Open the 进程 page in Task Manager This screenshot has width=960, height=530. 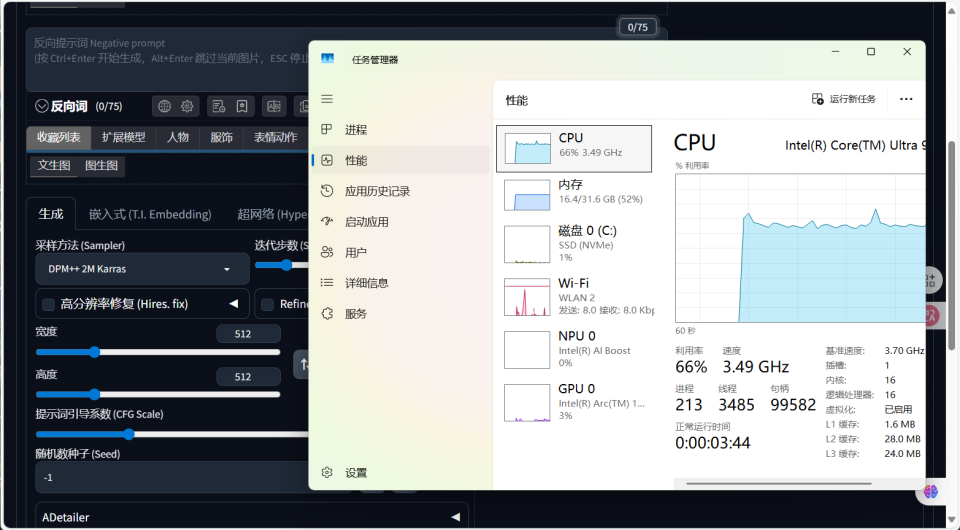400,130
